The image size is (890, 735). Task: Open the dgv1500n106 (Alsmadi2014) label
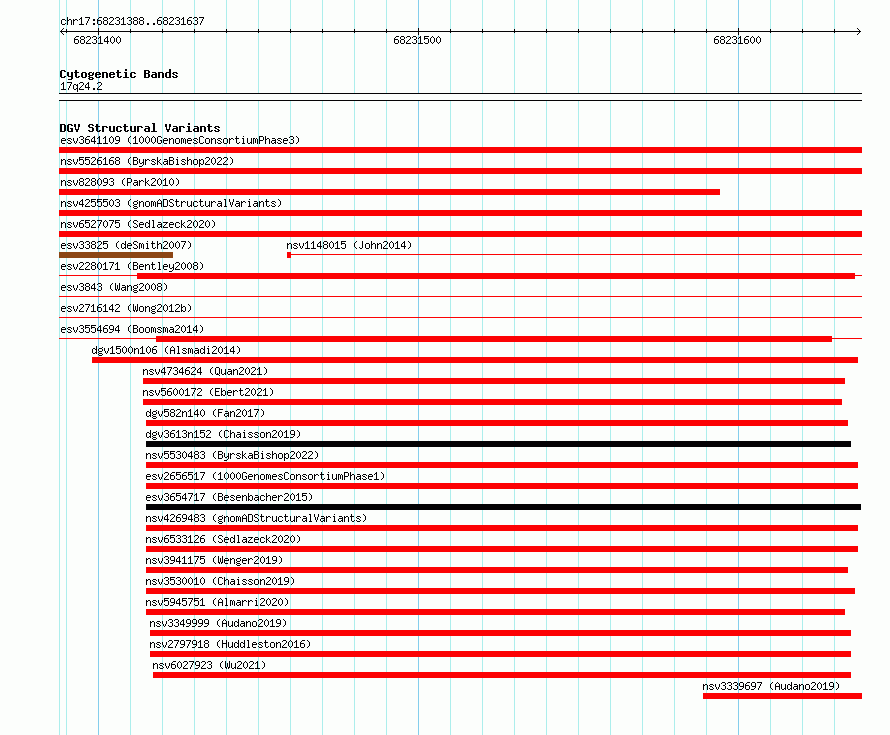[x=166, y=350]
